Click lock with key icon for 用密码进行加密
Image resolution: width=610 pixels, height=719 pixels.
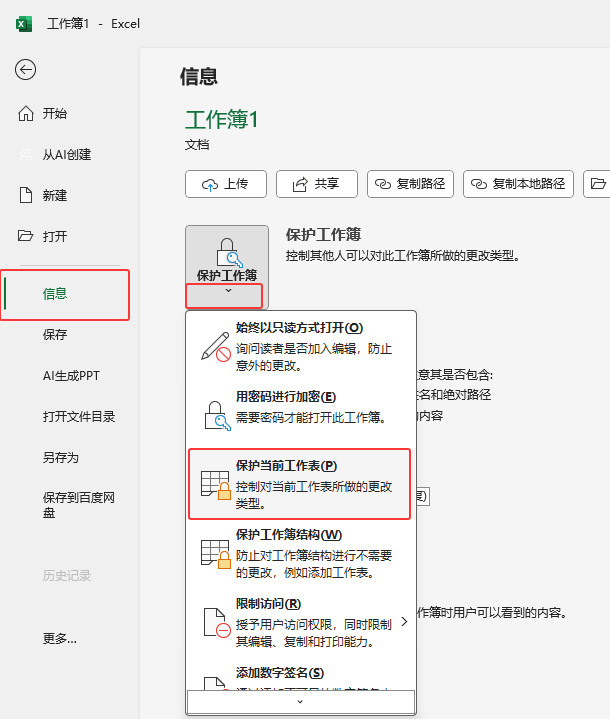(x=217, y=415)
